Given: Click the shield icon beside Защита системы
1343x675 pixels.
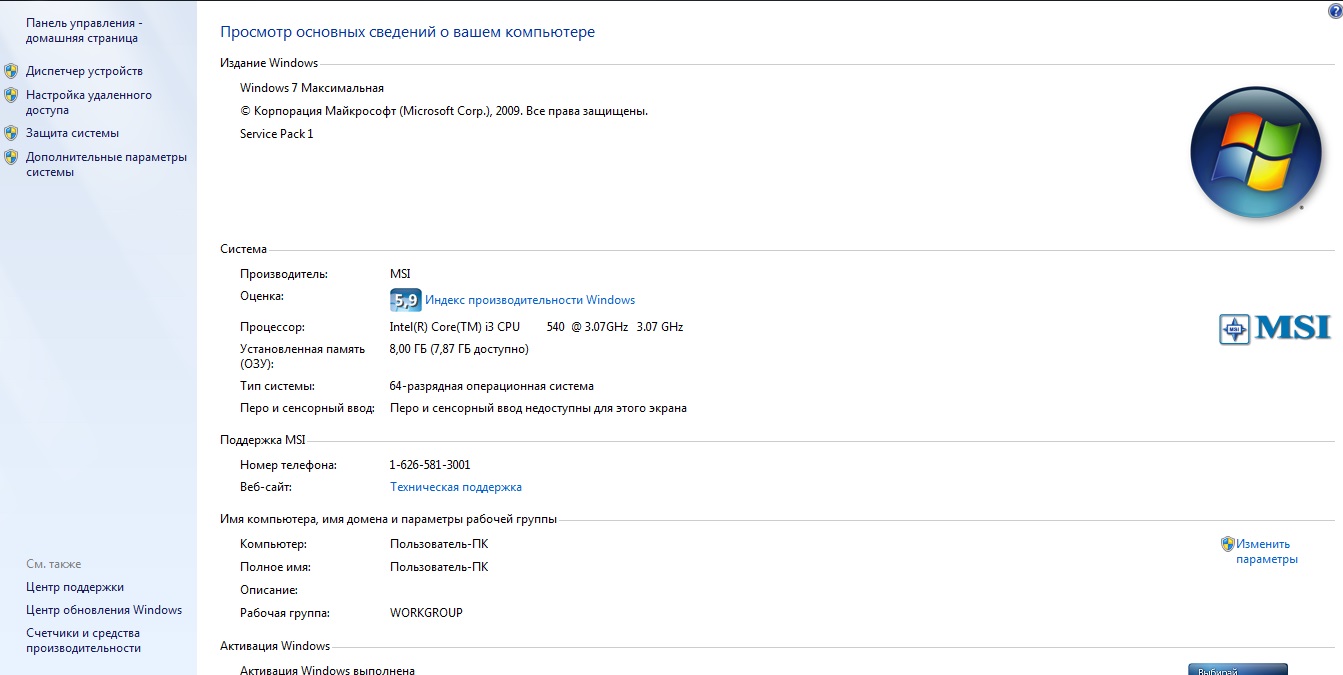Looking at the screenshot, I should (x=11, y=133).
